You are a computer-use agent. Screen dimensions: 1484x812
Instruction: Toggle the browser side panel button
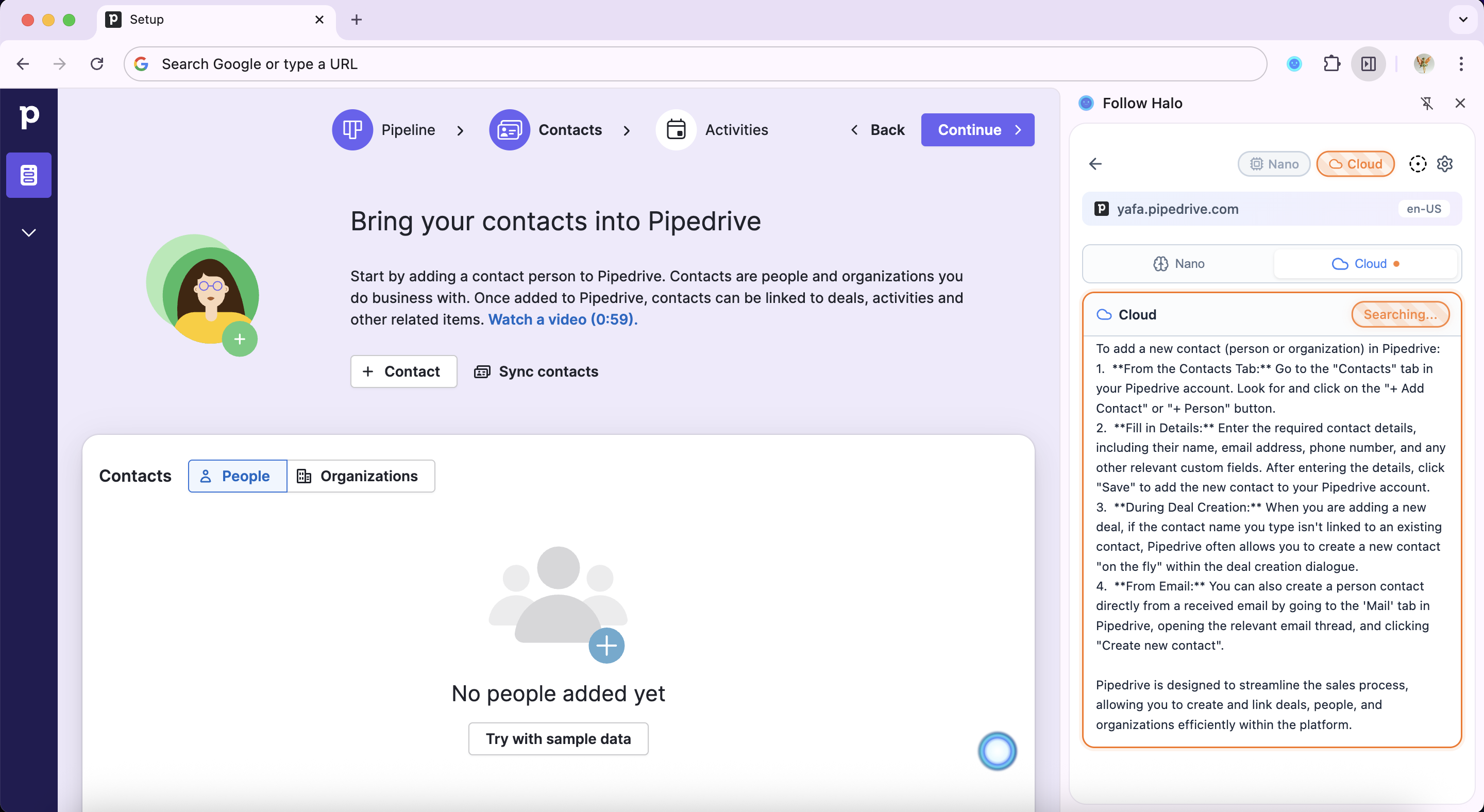(1368, 63)
